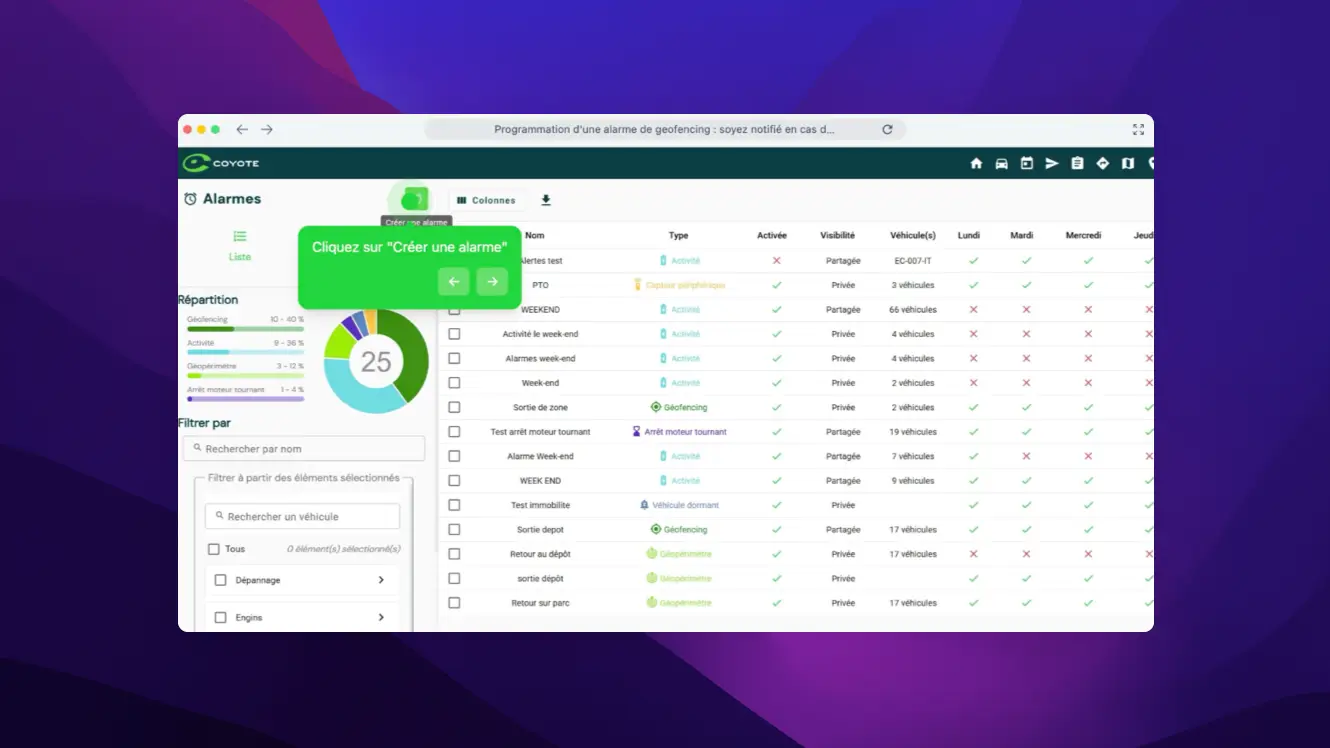Click the directions diamond icon
The width and height of the screenshot is (1330, 748).
[1103, 164]
